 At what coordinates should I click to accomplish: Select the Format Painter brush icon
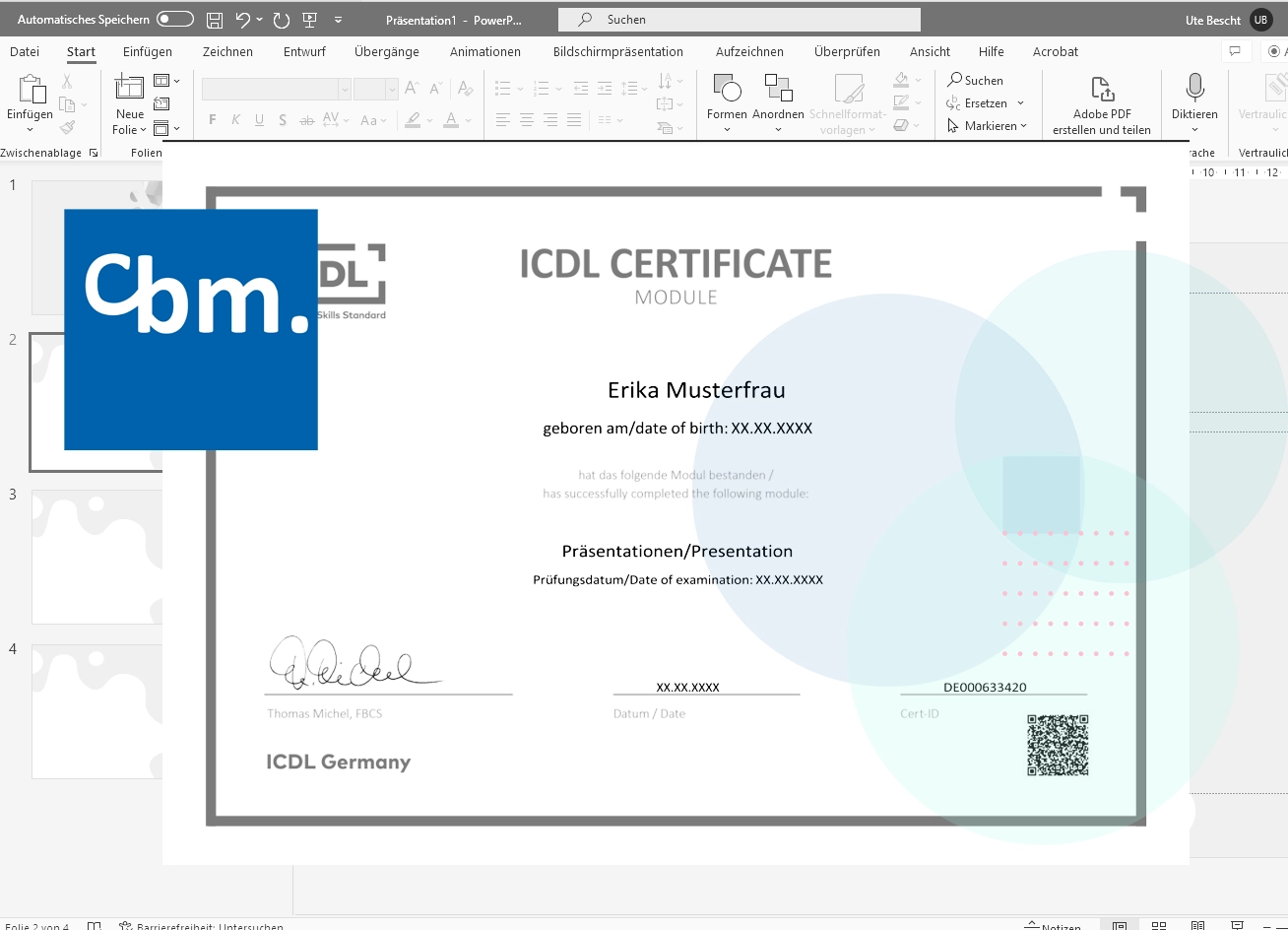point(67,127)
